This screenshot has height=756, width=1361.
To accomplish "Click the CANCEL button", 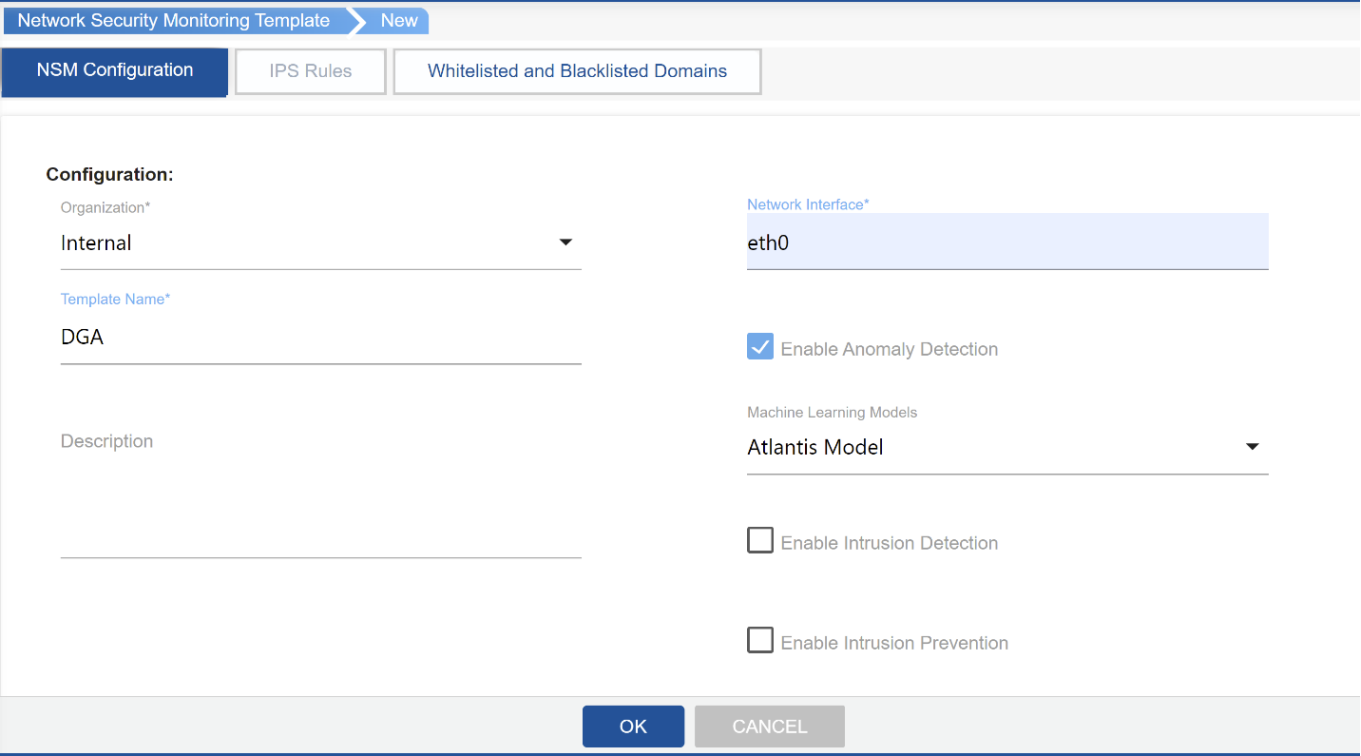I will pos(769,726).
